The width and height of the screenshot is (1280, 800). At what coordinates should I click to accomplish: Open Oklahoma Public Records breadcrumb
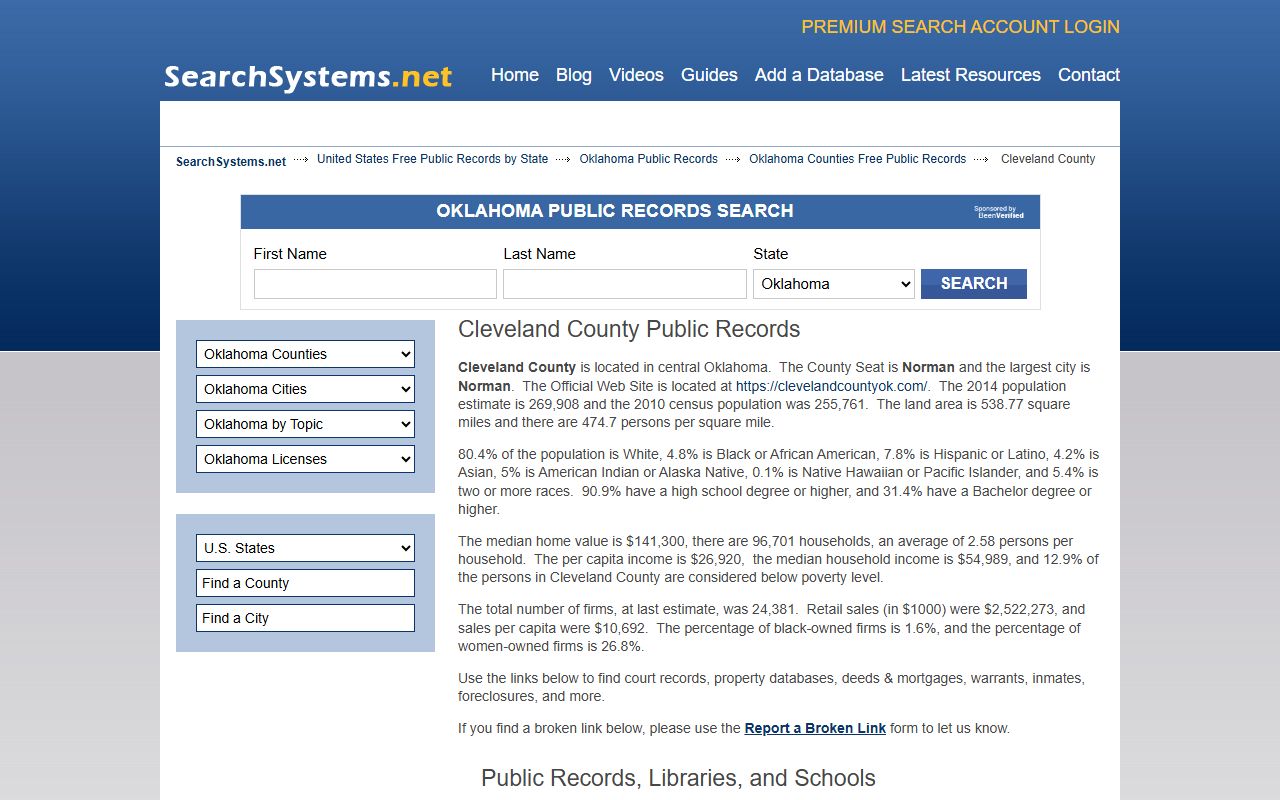point(648,159)
